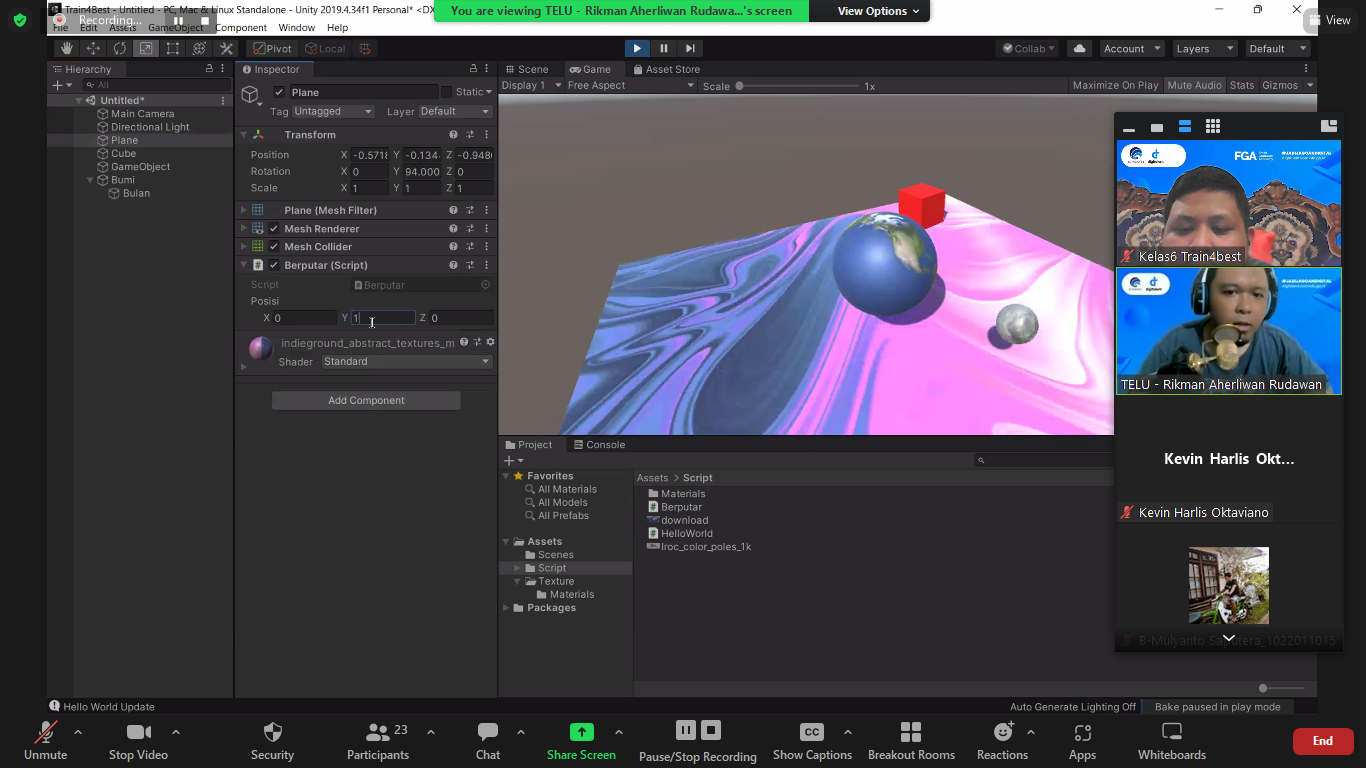Click the Add Component button
The image size is (1366, 768).
click(366, 400)
